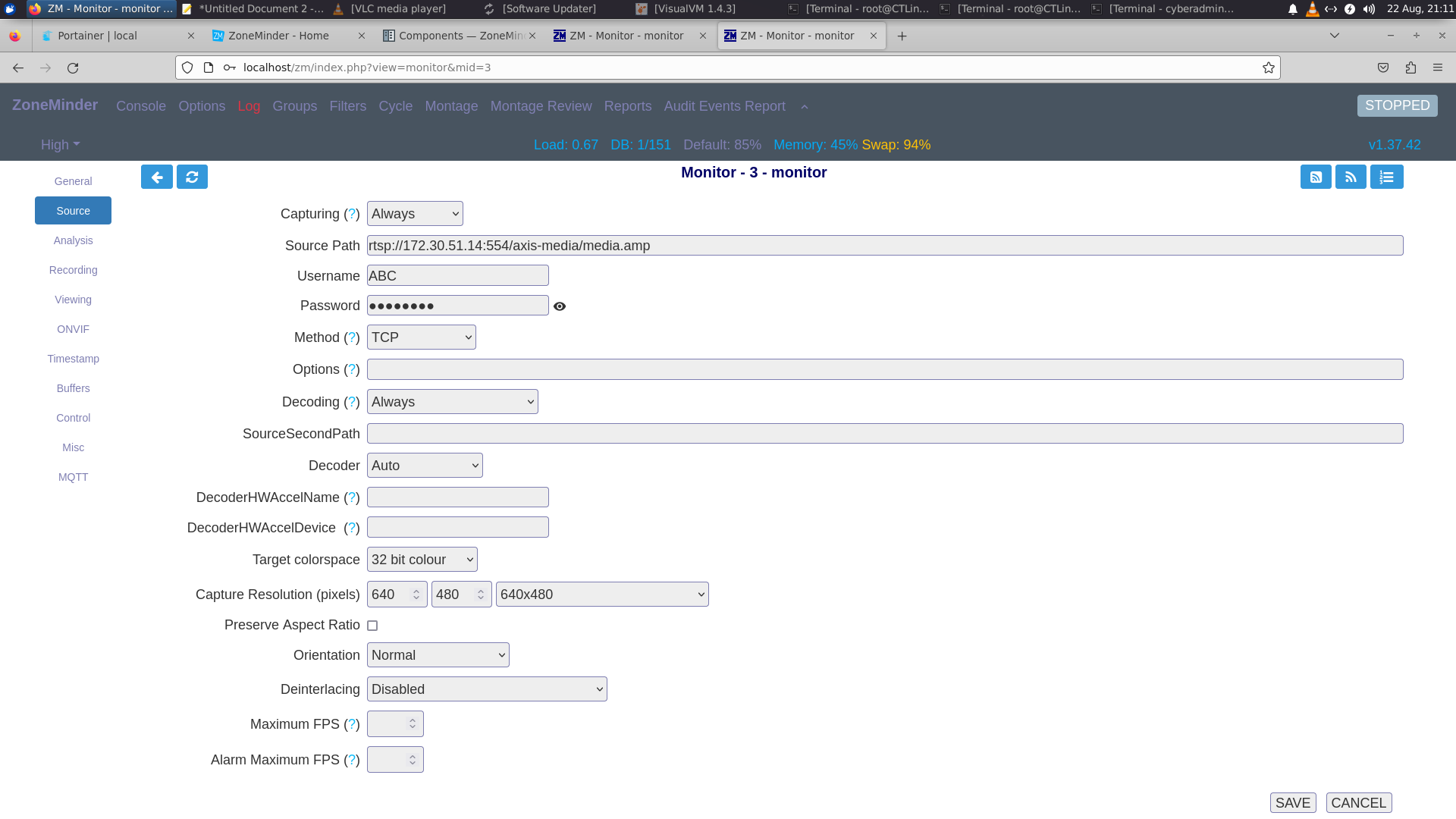Click the STOPPED status button
The width and height of the screenshot is (1456, 819).
click(1397, 105)
